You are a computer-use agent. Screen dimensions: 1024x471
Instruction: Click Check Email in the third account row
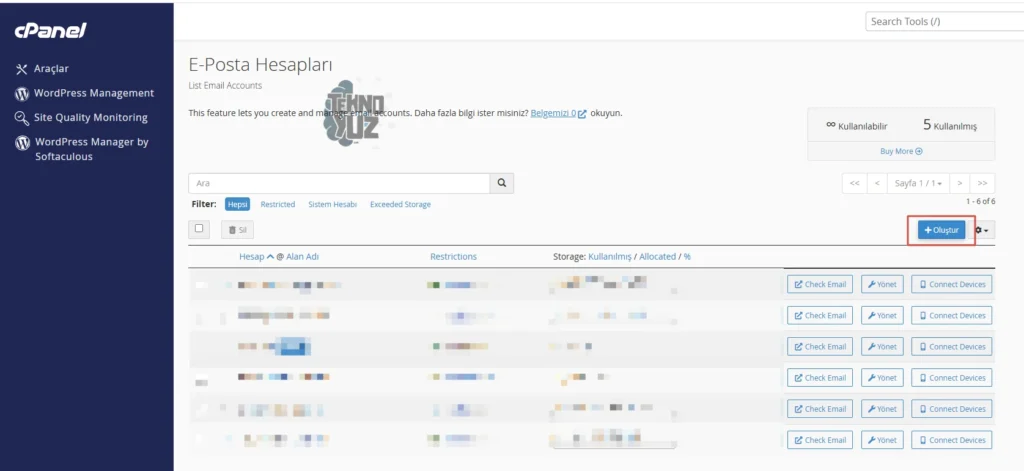(820, 347)
